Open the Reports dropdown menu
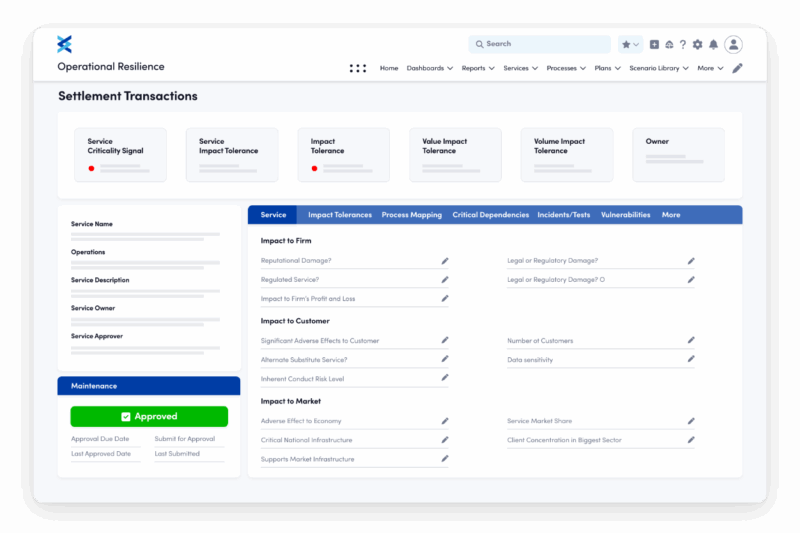 tap(478, 68)
